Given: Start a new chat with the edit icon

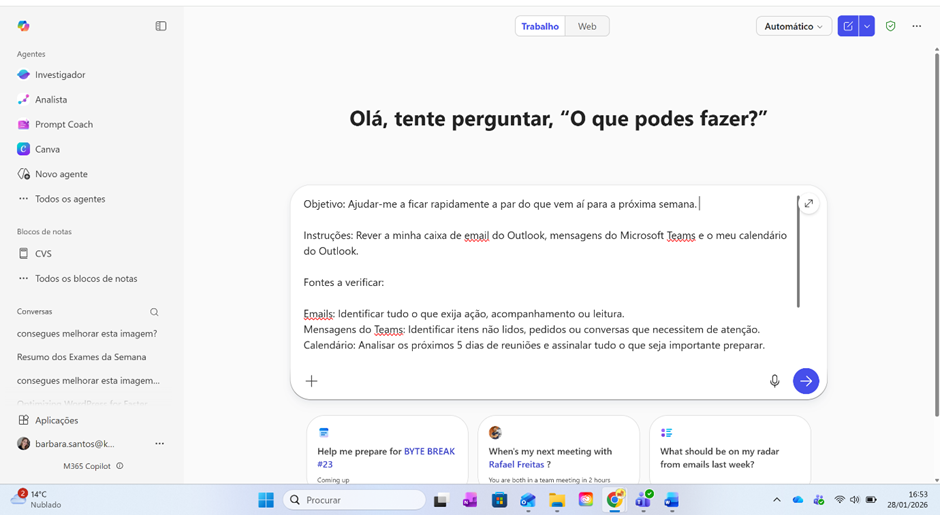Looking at the screenshot, I should [x=848, y=26].
